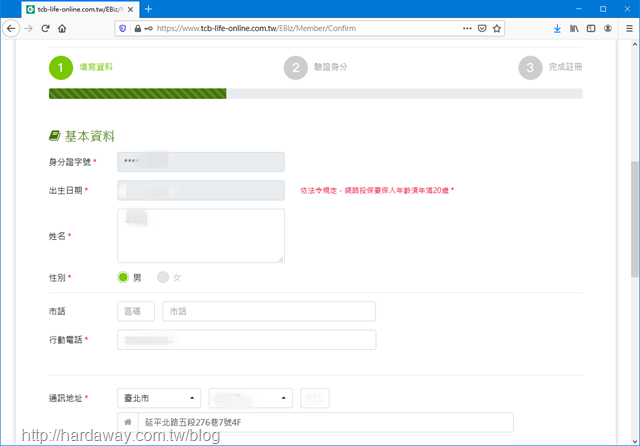Open the library bookshelf icon
The image size is (640, 446).
tap(574, 29)
